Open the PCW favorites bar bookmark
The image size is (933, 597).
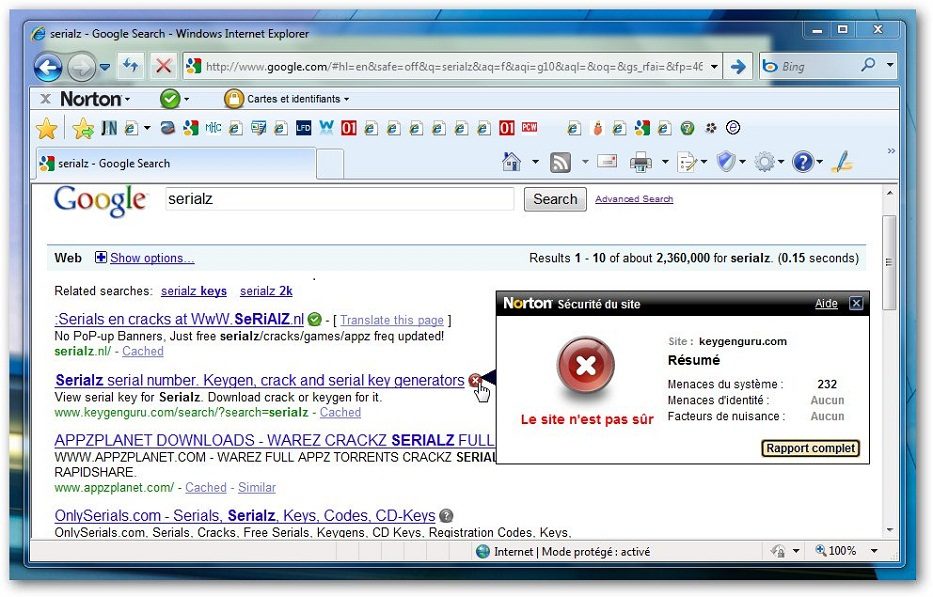click(529, 127)
